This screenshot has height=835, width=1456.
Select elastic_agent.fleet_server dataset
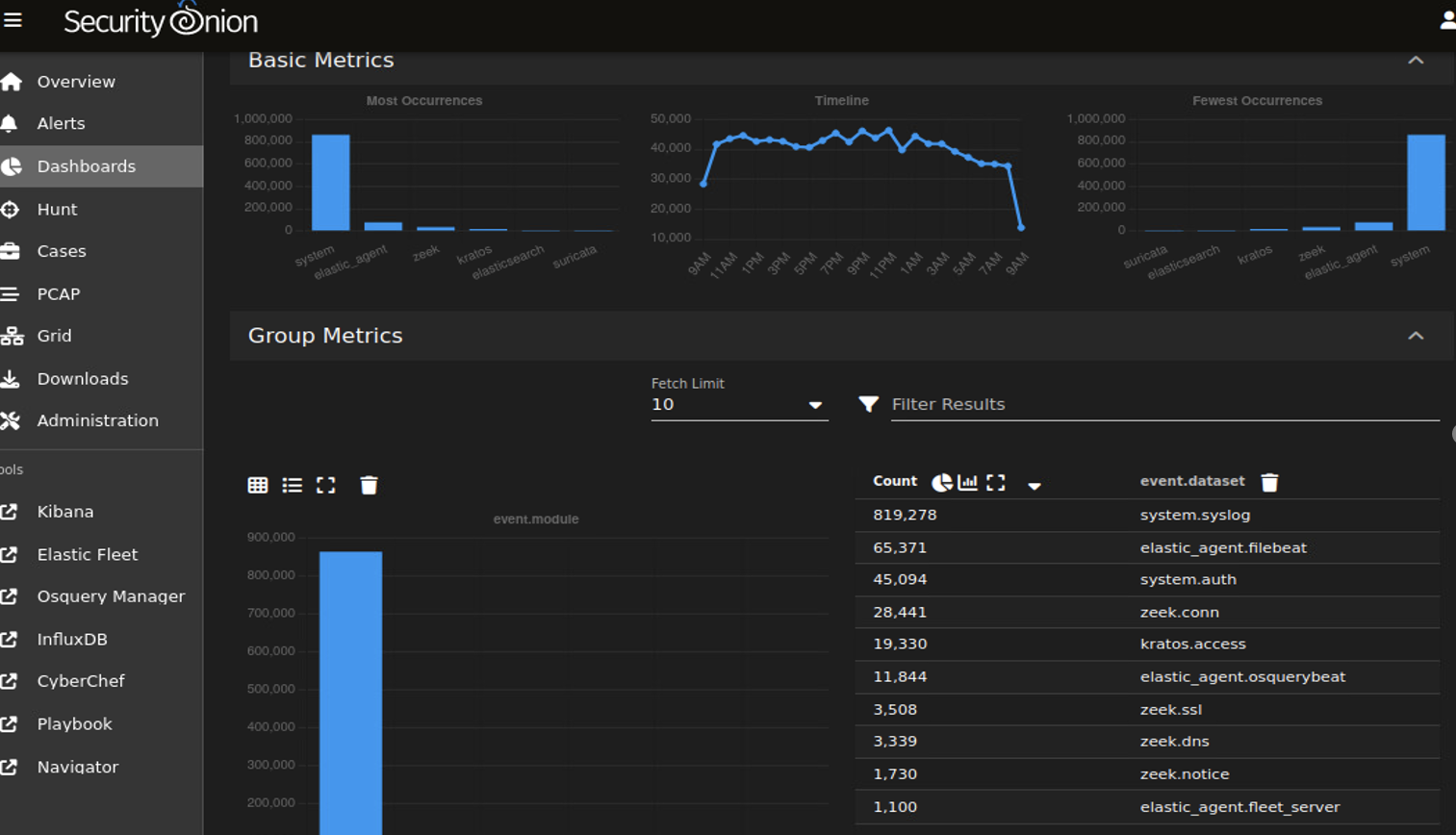(1240, 807)
